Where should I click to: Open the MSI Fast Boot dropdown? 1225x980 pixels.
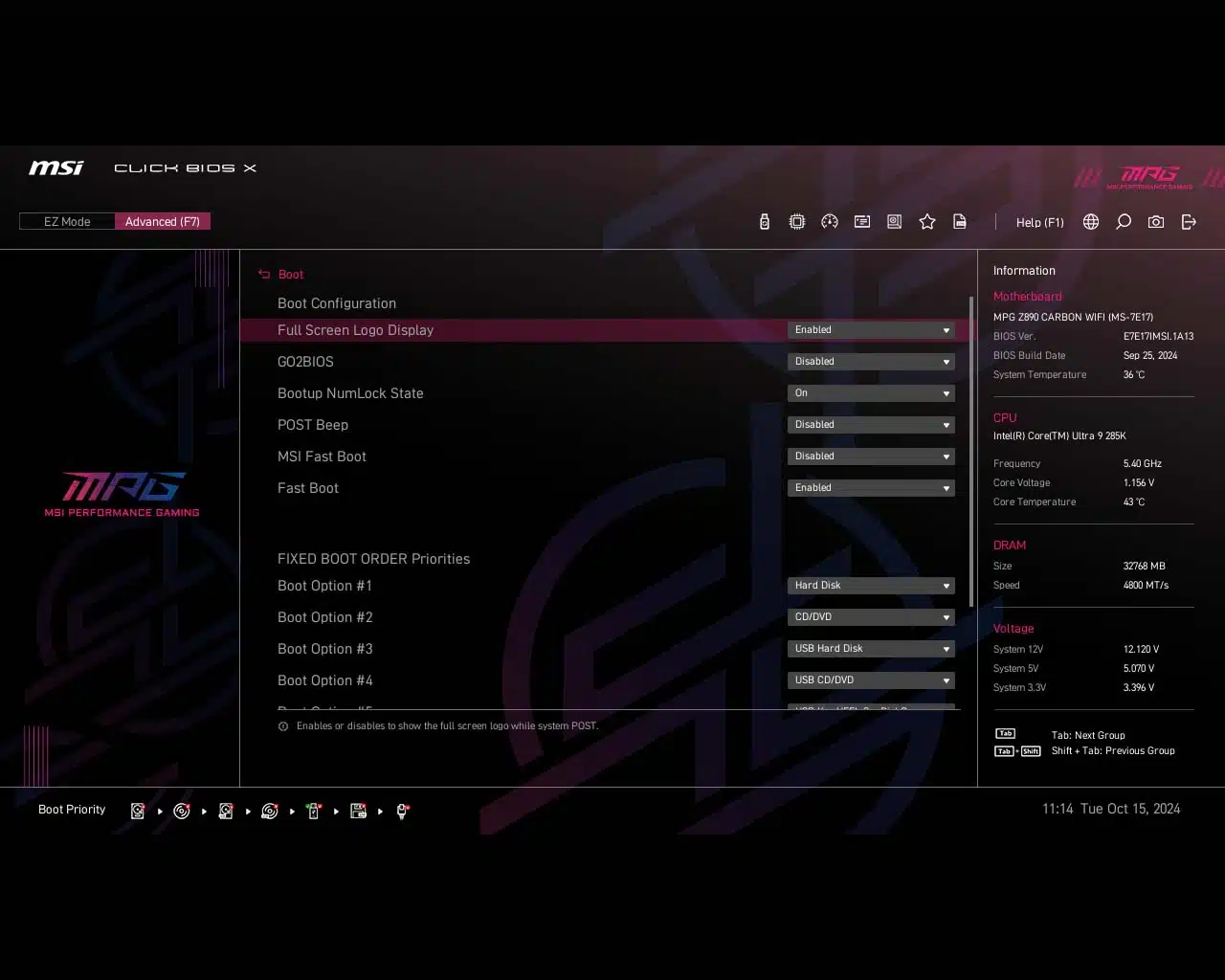[x=871, y=457]
